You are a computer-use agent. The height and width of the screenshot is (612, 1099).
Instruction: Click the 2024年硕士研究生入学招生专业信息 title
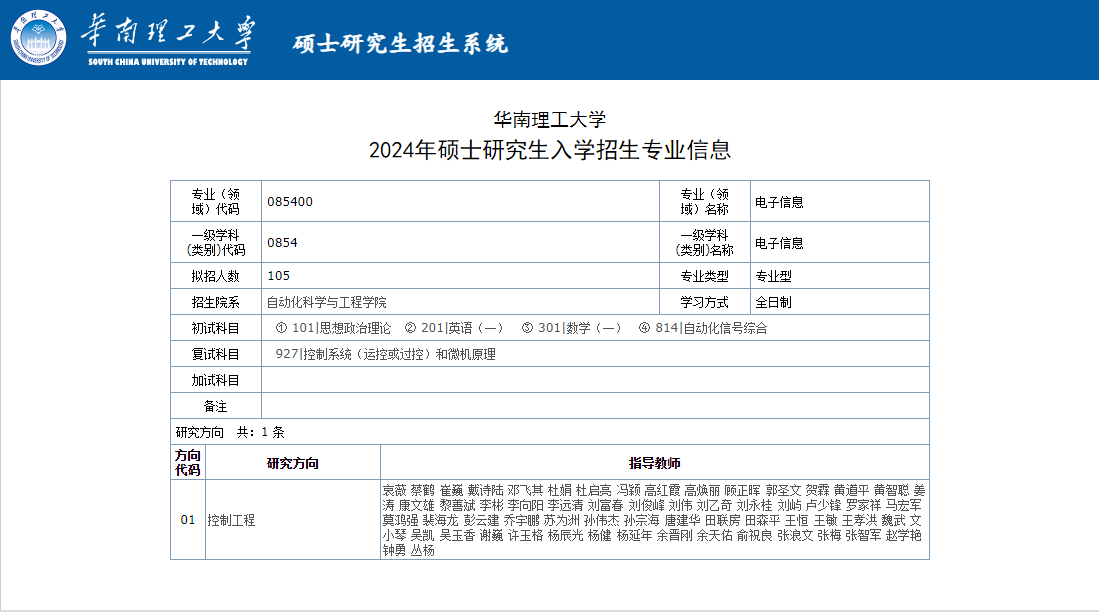(x=550, y=150)
